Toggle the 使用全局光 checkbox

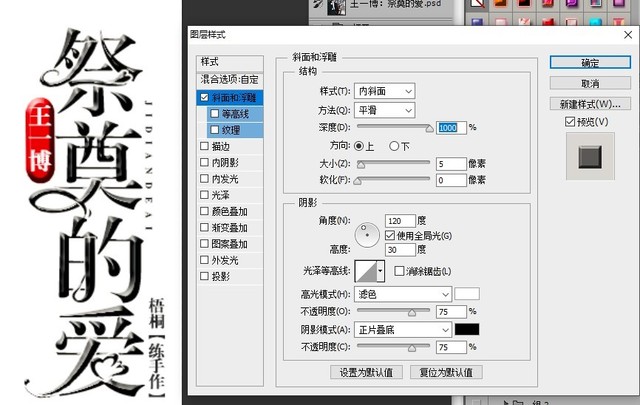pos(391,235)
